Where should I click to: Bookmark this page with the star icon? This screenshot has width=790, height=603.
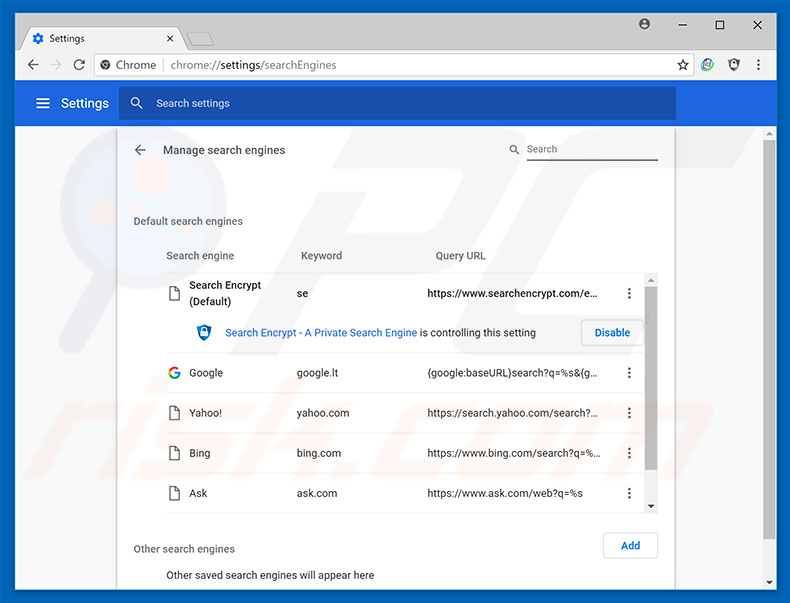tap(683, 65)
